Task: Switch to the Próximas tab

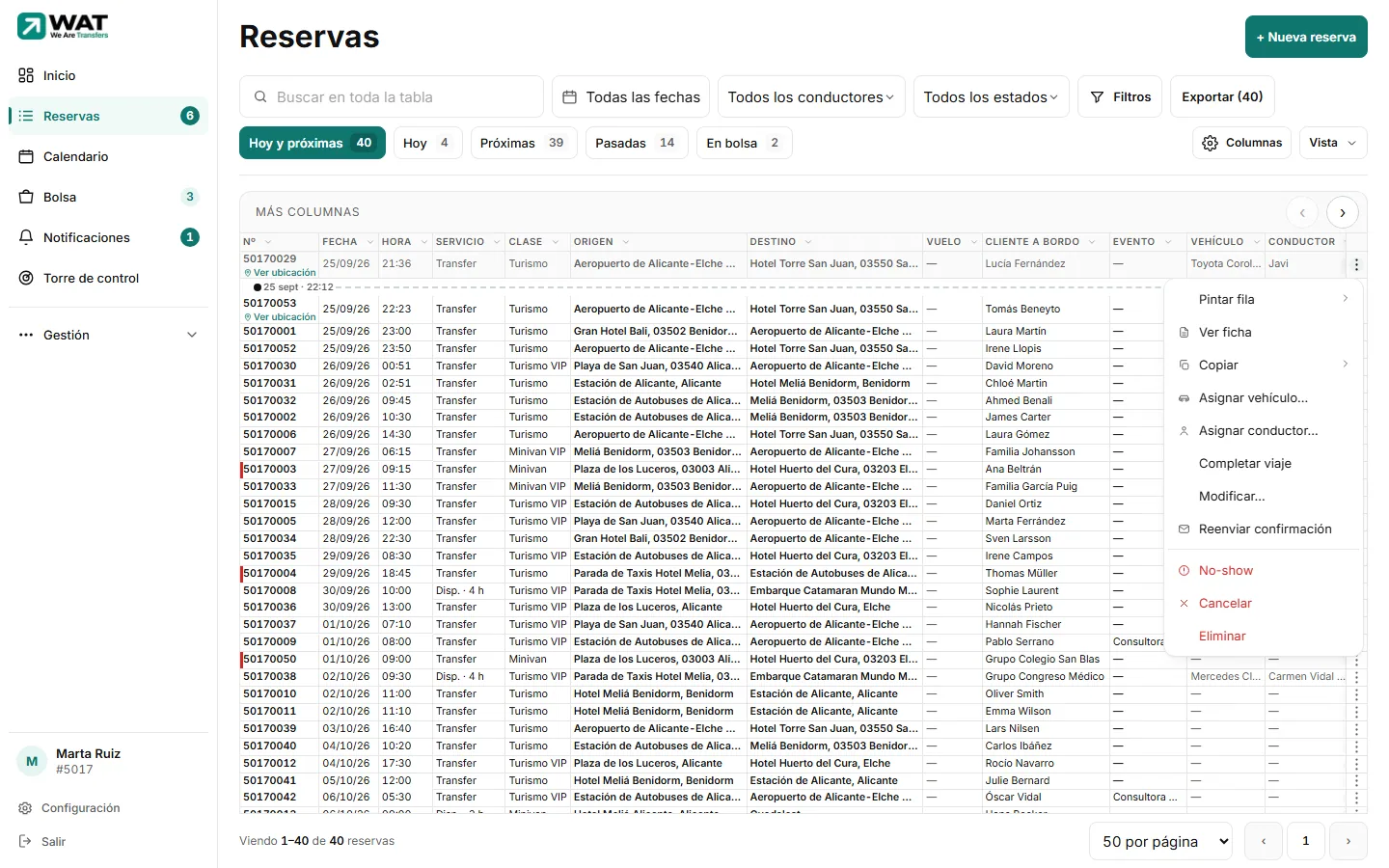Action: coord(524,143)
